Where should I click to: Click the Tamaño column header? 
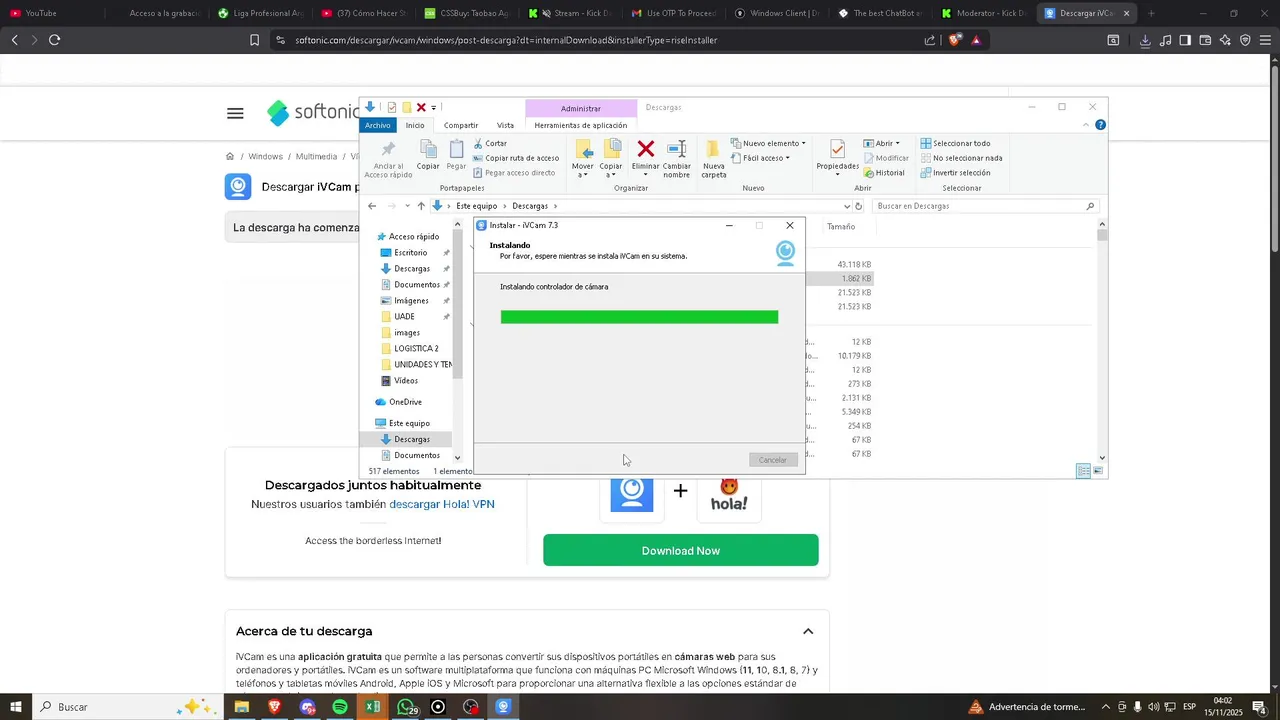(x=841, y=227)
